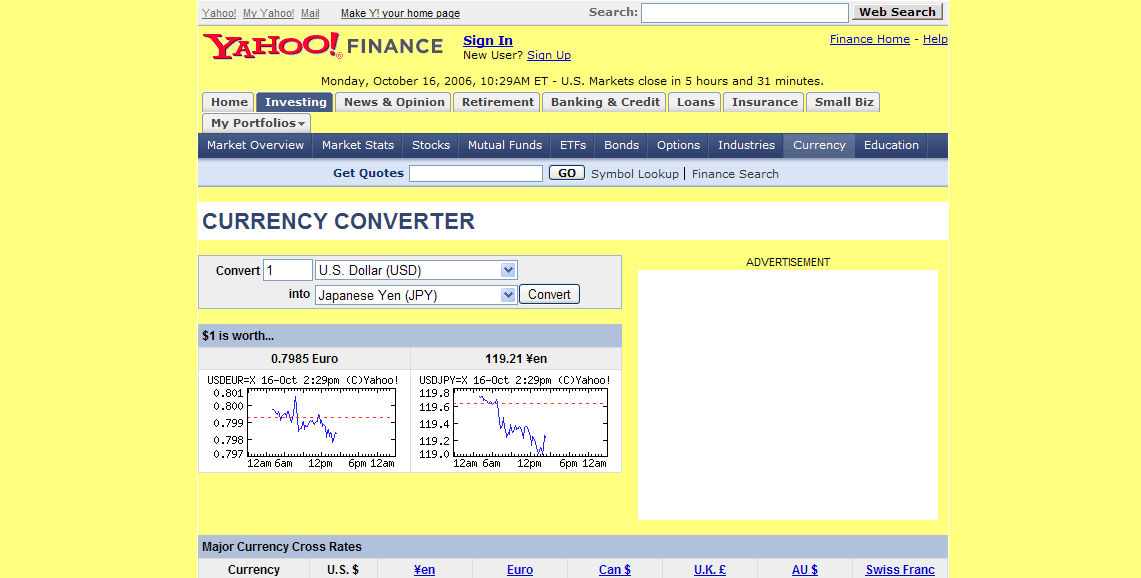Click the Swiss Franc column header link
This screenshot has width=1141, height=578.
pos(900,569)
